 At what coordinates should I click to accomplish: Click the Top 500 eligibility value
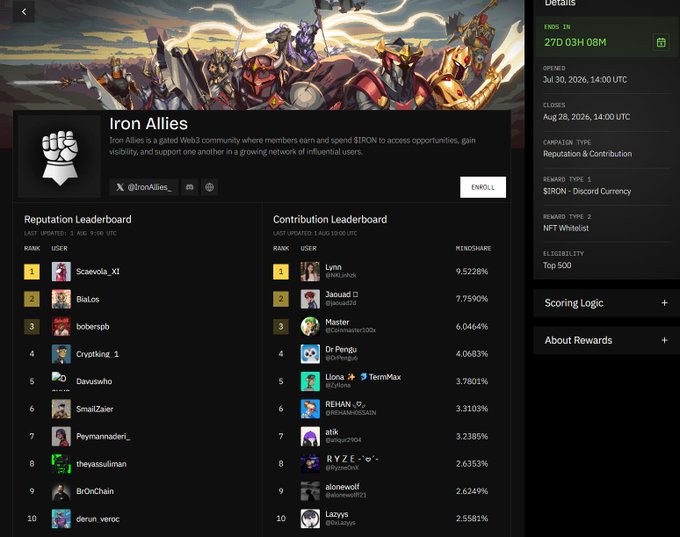click(x=557, y=265)
